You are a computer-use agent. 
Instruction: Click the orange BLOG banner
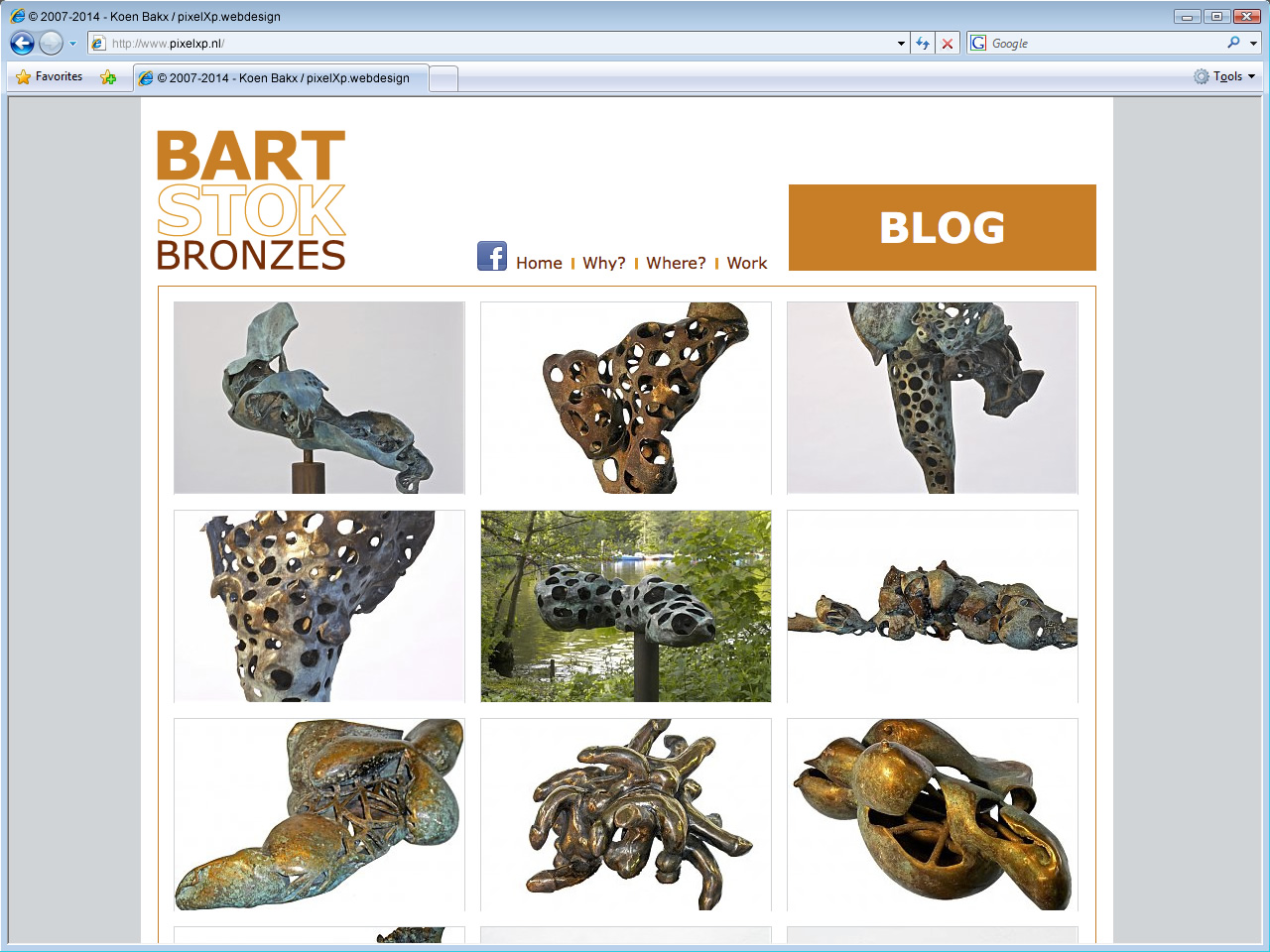[943, 227]
